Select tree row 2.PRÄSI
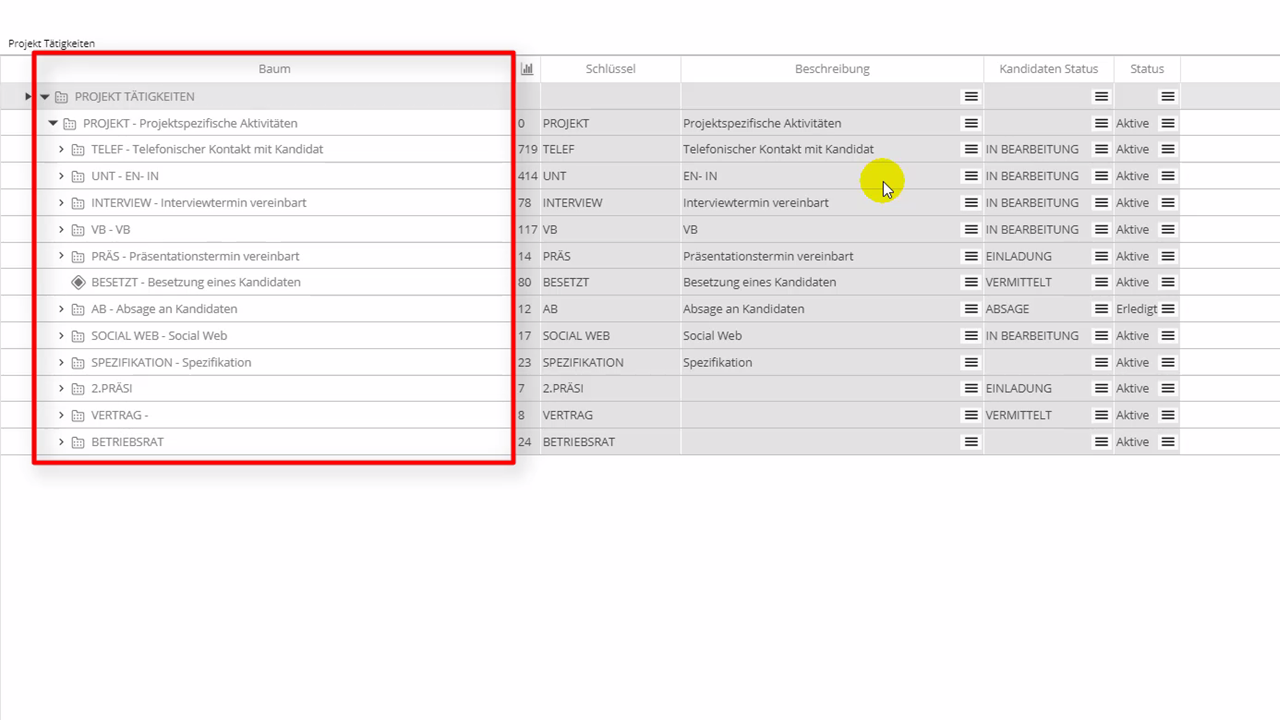This screenshot has width=1280, height=720. click(x=112, y=388)
